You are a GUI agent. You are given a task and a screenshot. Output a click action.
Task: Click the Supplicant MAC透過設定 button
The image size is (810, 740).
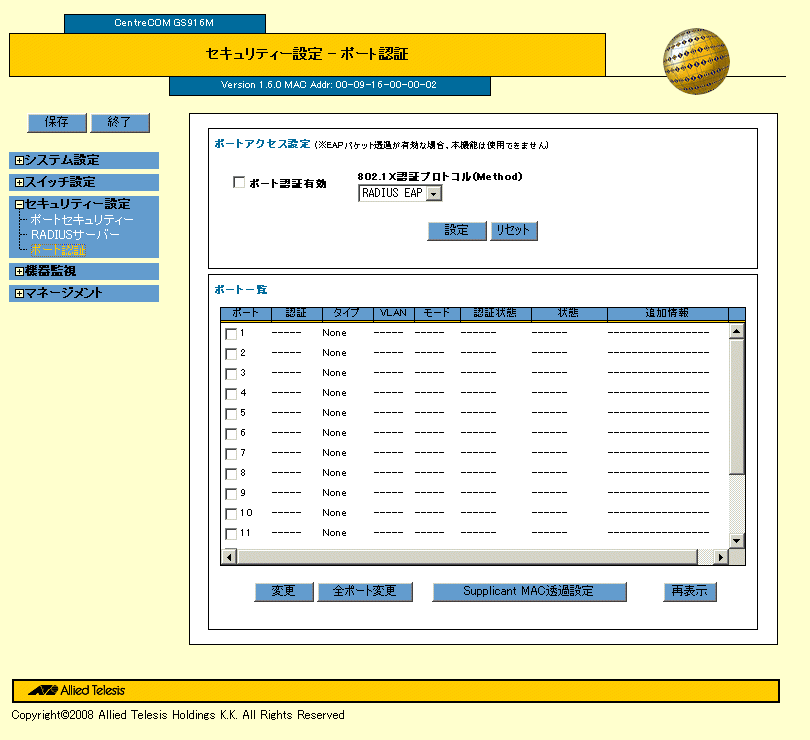click(x=529, y=591)
